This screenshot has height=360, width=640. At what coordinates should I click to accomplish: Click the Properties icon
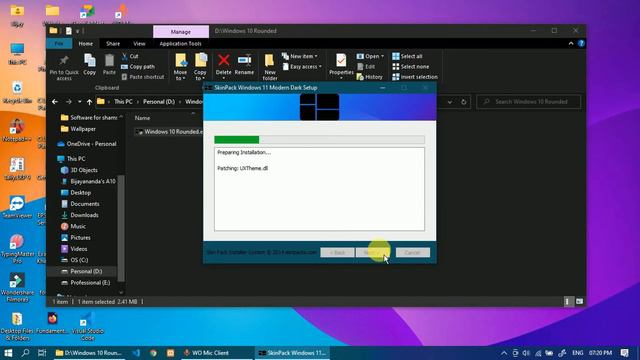coord(341,60)
